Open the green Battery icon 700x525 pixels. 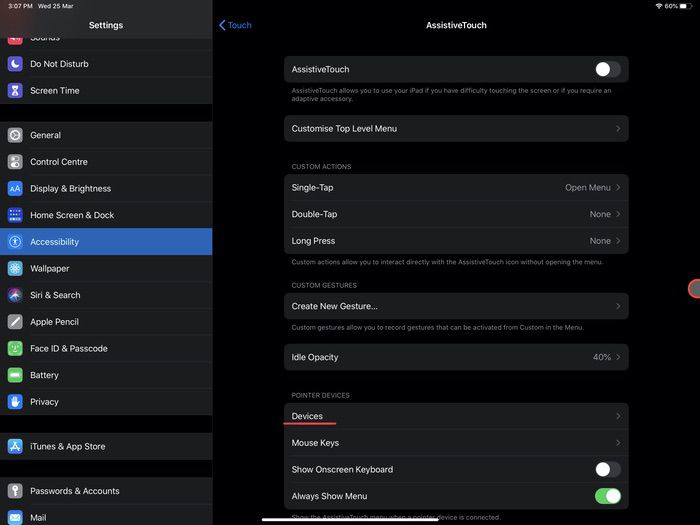[15, 375]
